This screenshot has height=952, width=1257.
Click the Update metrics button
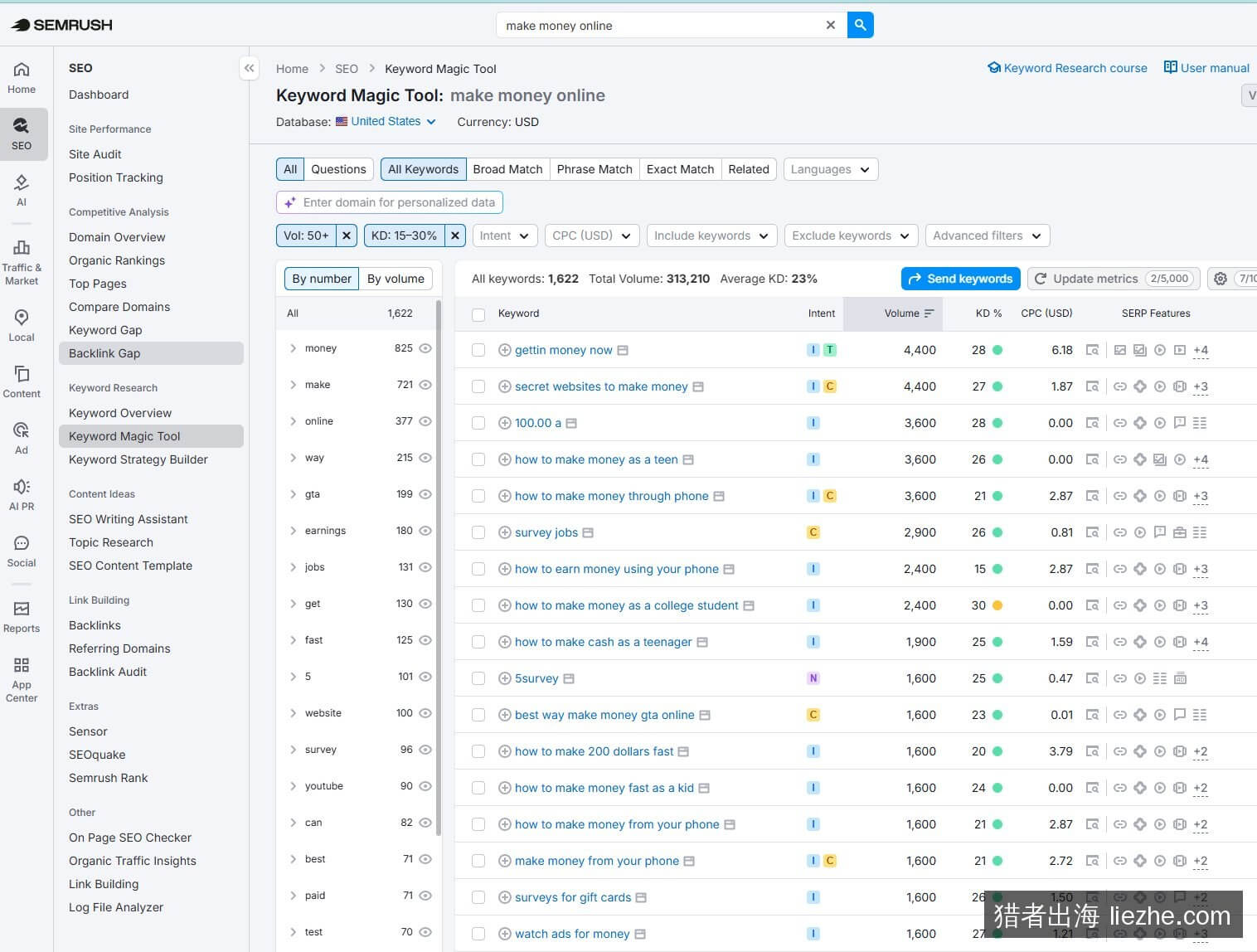pos(1114,279)
